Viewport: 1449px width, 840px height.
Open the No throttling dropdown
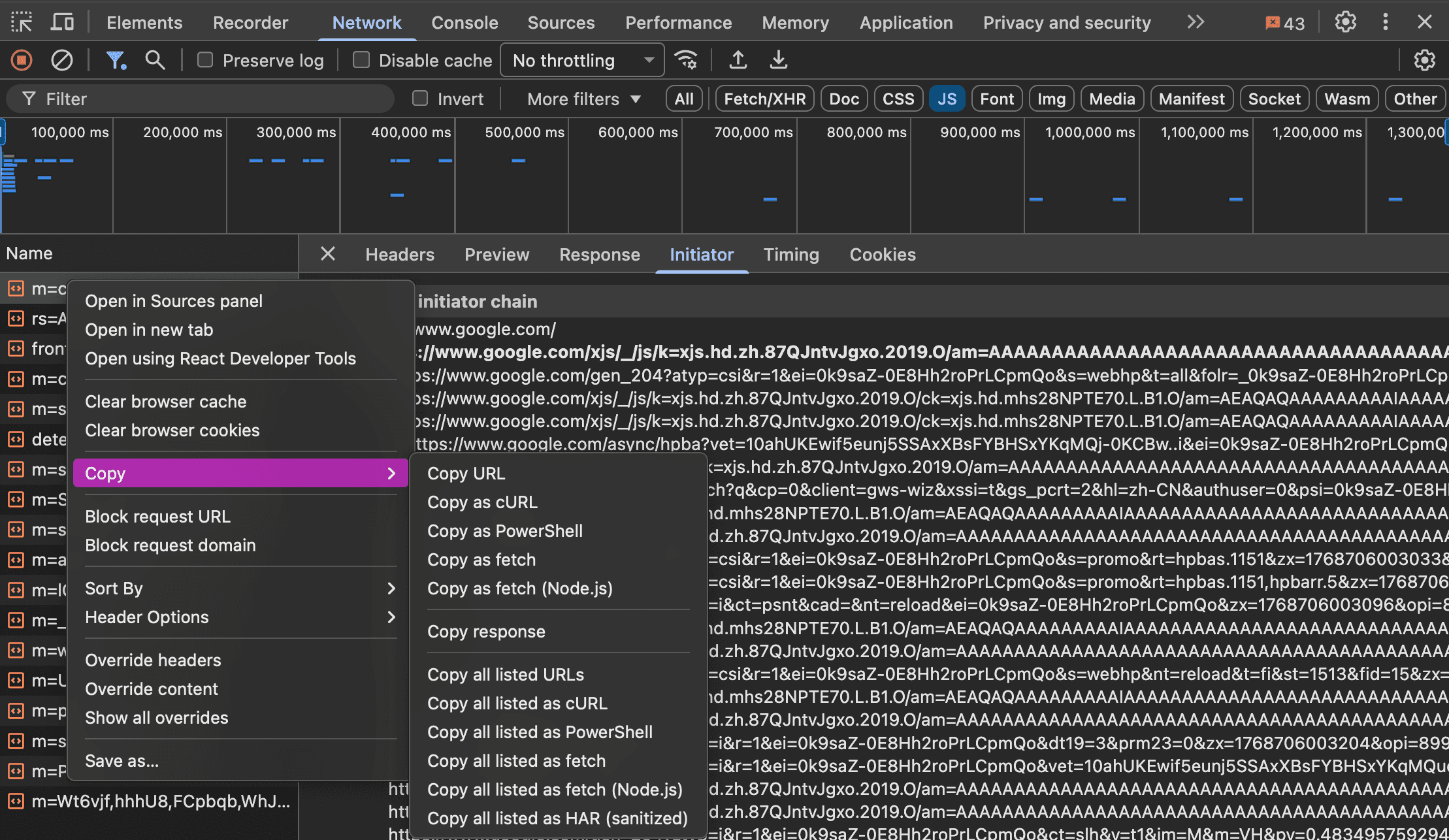582,61
